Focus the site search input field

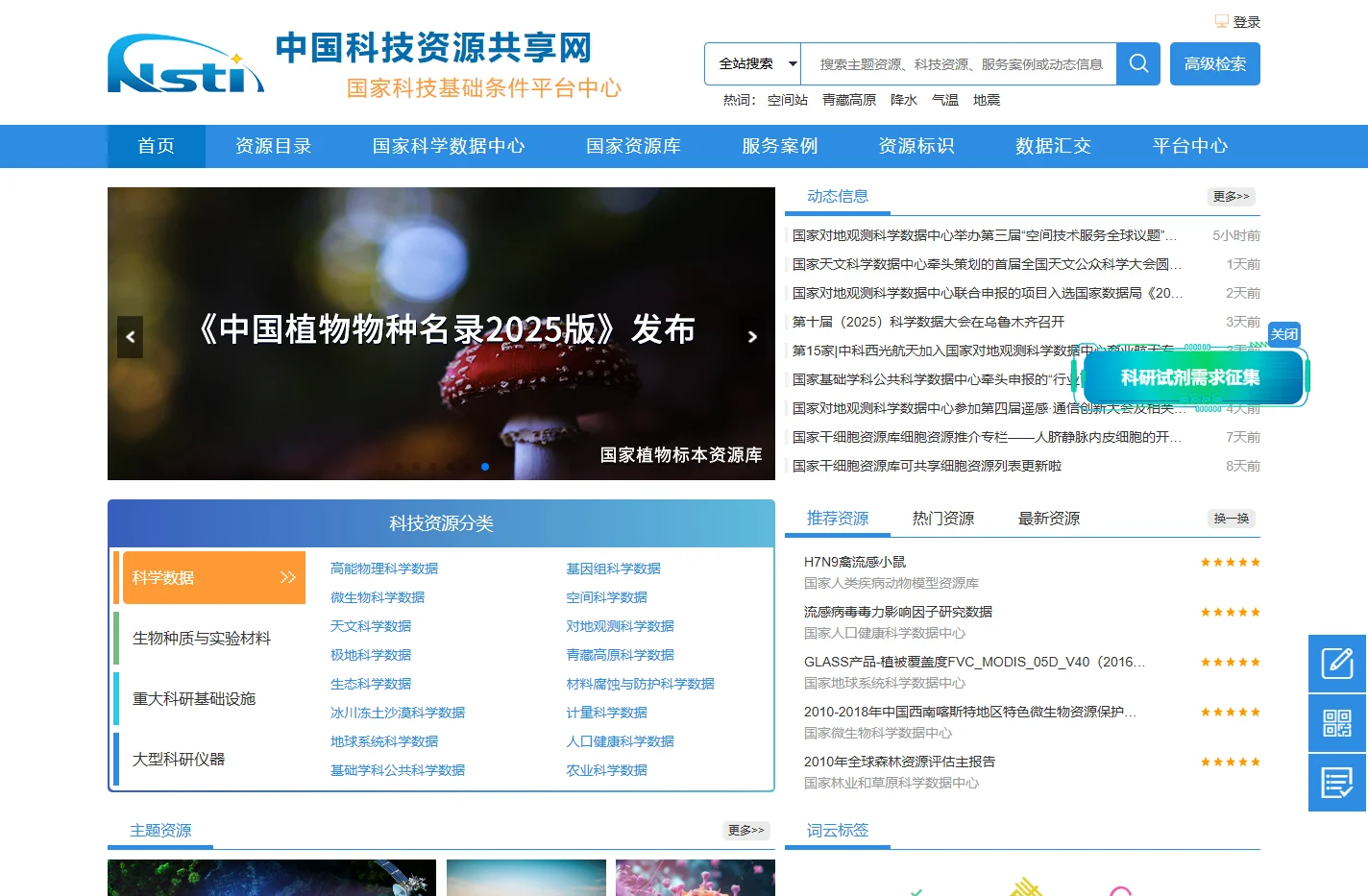[959, 63]
